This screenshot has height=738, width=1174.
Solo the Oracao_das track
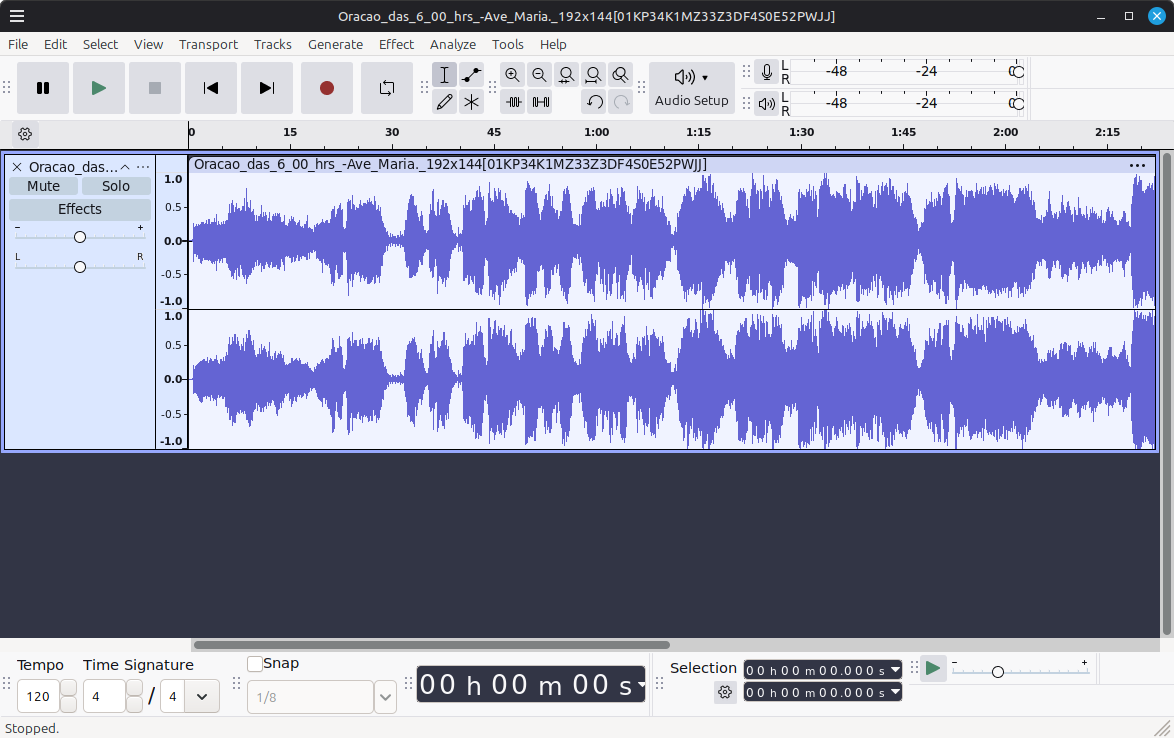tap(115, 185)
